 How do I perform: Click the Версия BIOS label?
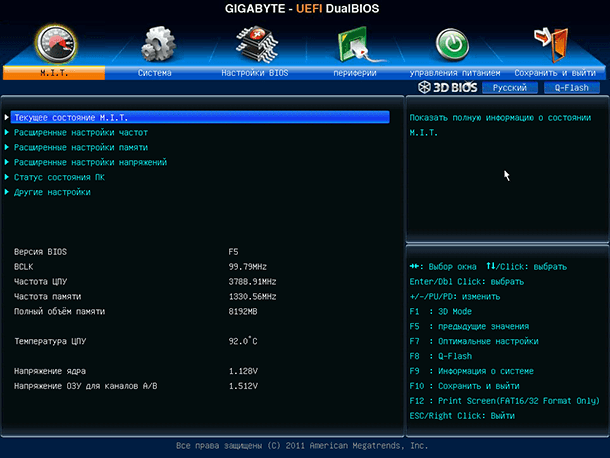pyautogui.click(x=40, y=252)
